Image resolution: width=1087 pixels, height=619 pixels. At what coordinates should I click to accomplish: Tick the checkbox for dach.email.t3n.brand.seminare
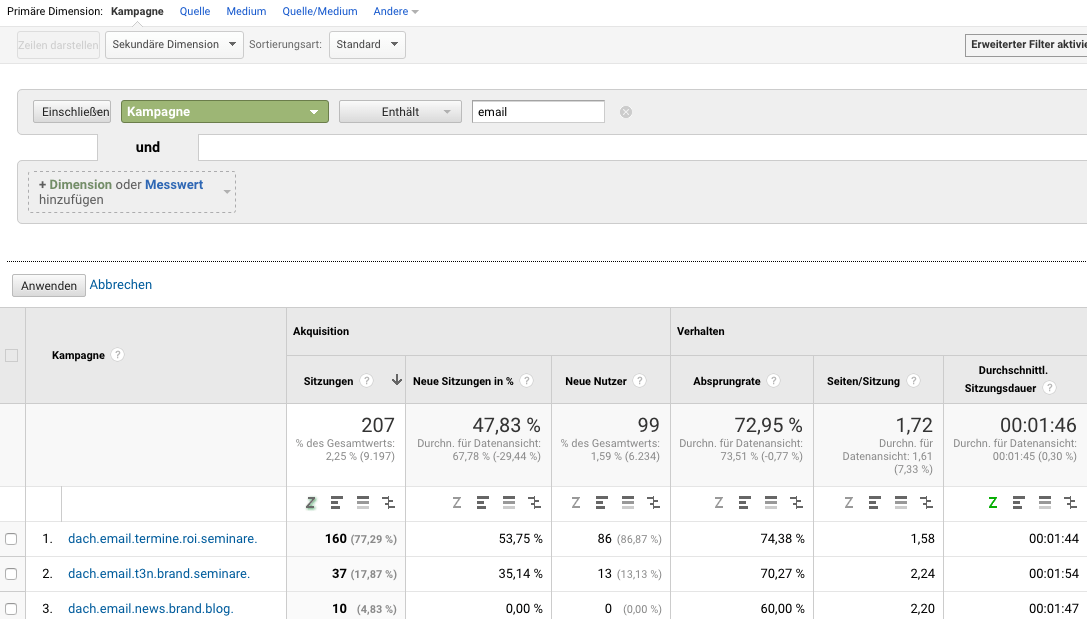12,574
